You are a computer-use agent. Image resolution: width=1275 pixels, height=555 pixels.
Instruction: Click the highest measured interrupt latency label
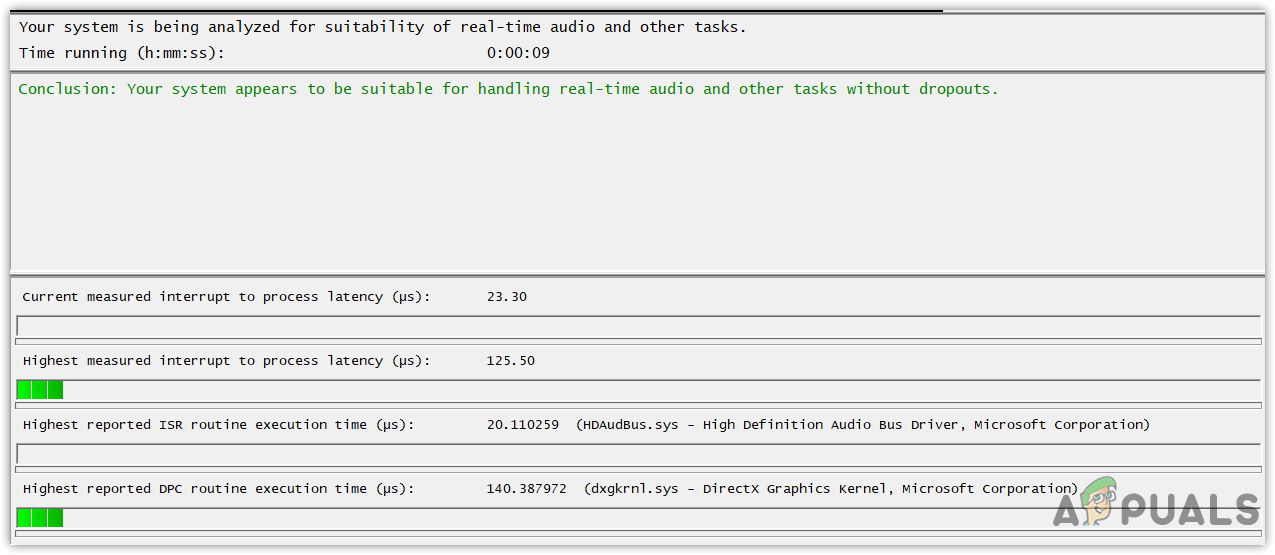pyautogui.click(x=226, y=361)
